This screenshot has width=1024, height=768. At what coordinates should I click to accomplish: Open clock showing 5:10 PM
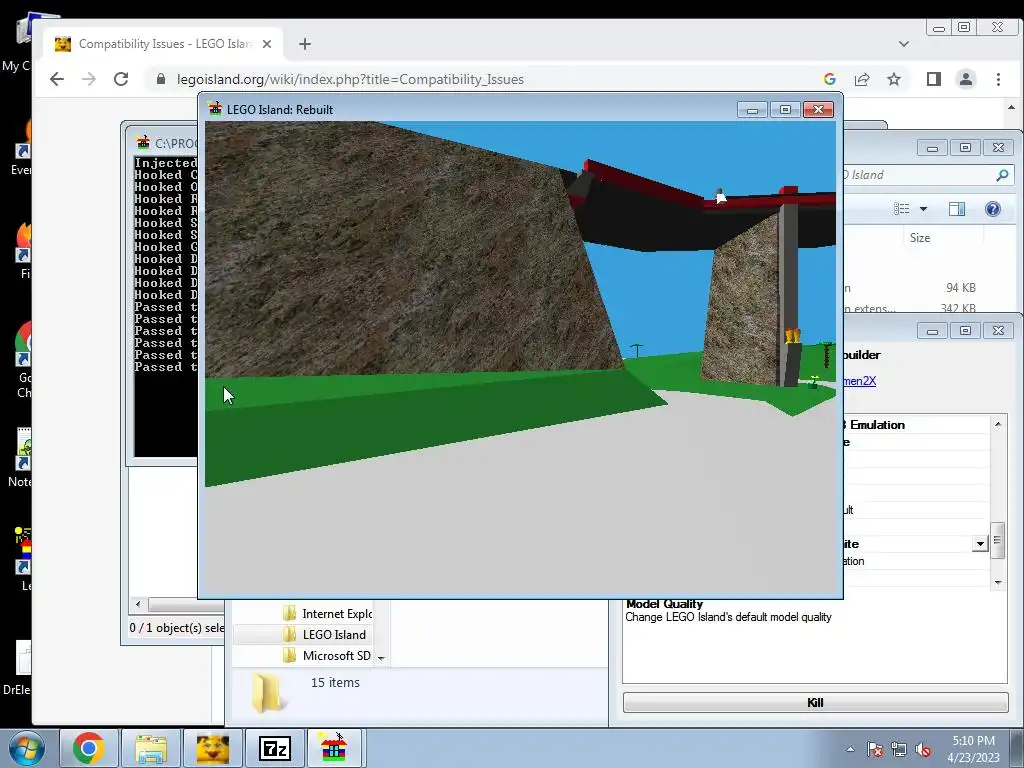pos(973,749)
